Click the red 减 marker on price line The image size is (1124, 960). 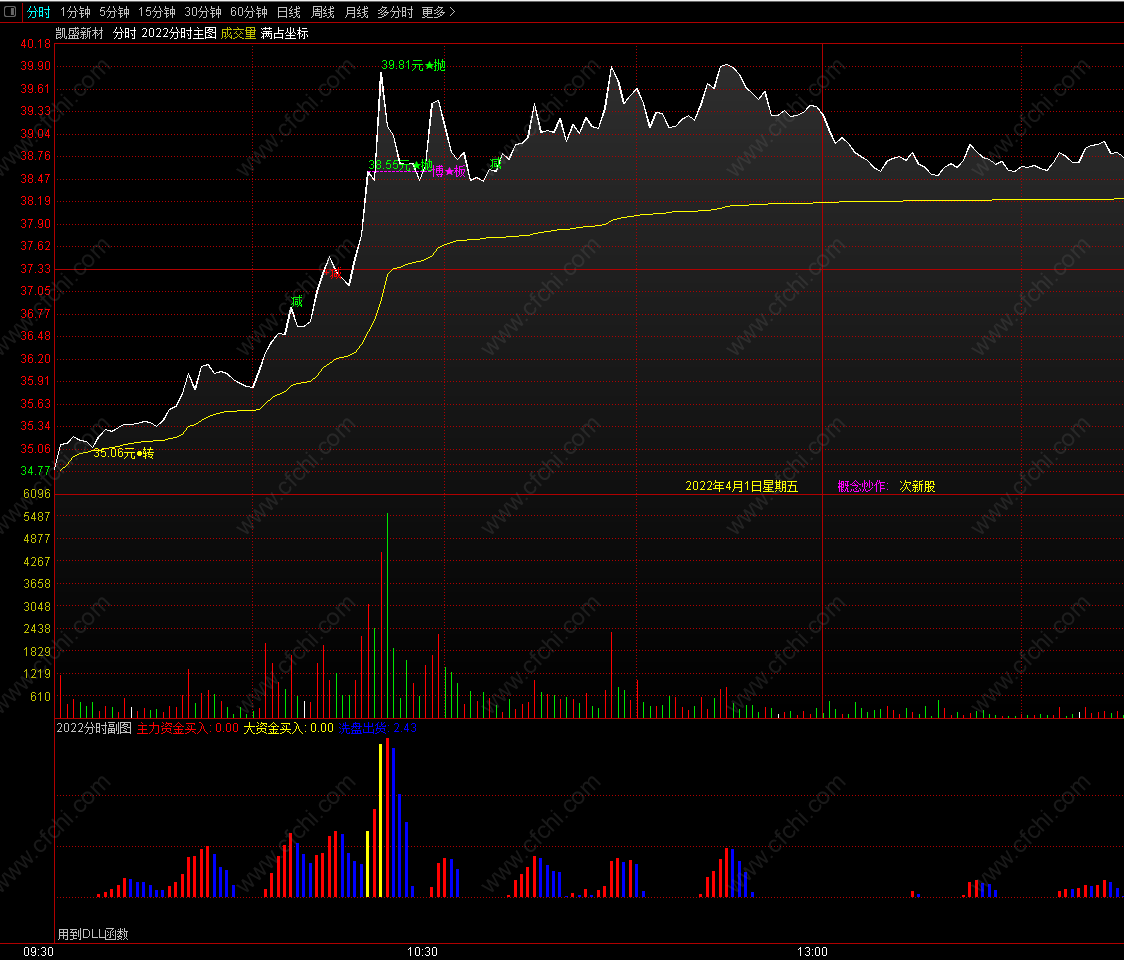click(333, 272)
